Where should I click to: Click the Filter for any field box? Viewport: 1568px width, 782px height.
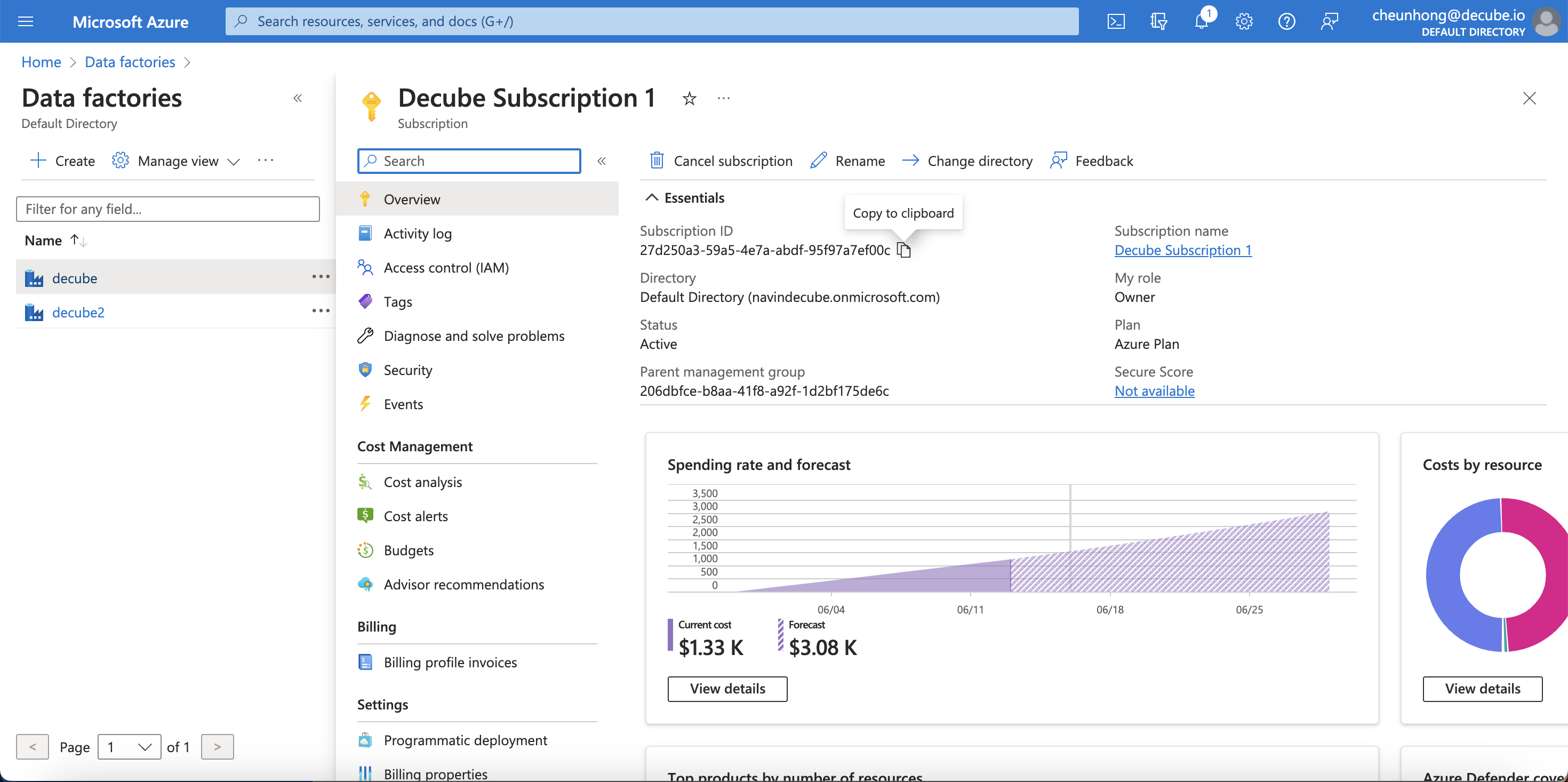click(x=167, y=209)
